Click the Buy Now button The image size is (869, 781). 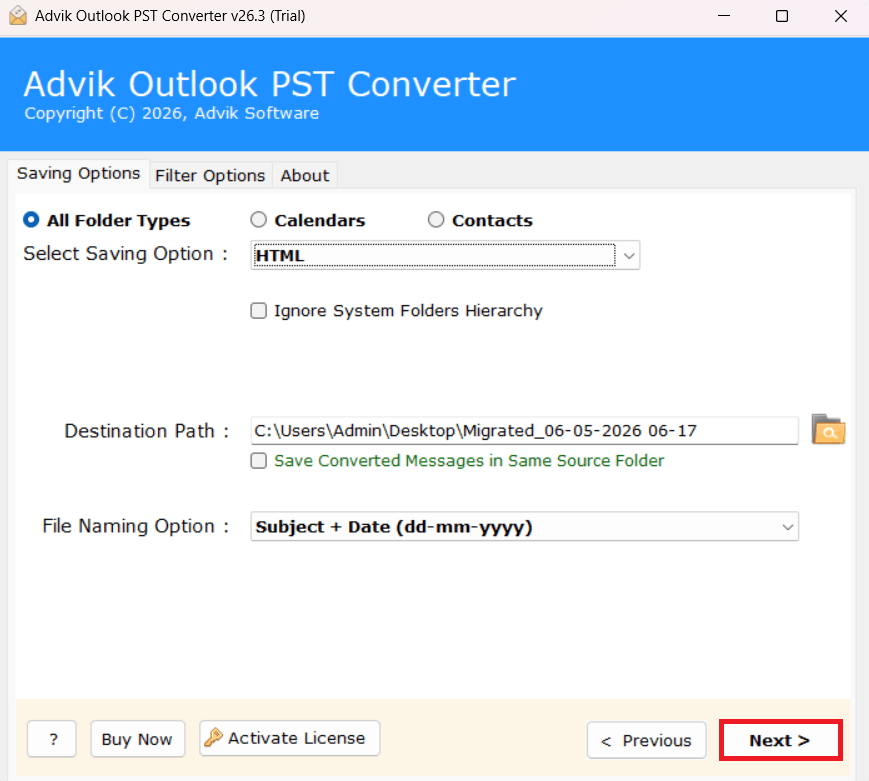(x=137, y=739)
